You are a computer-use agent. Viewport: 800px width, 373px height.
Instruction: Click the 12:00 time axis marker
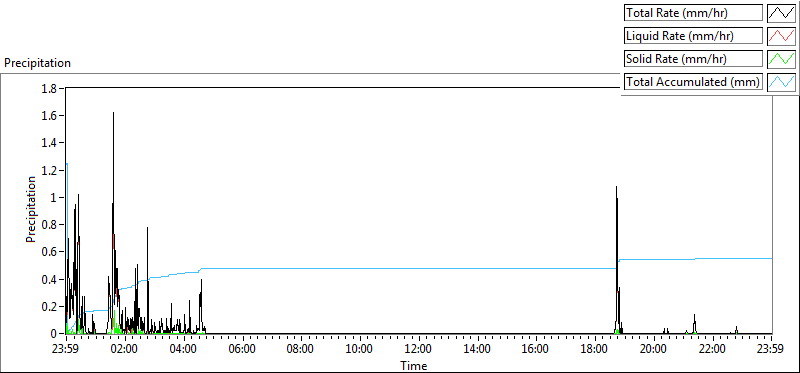point(419,350)
